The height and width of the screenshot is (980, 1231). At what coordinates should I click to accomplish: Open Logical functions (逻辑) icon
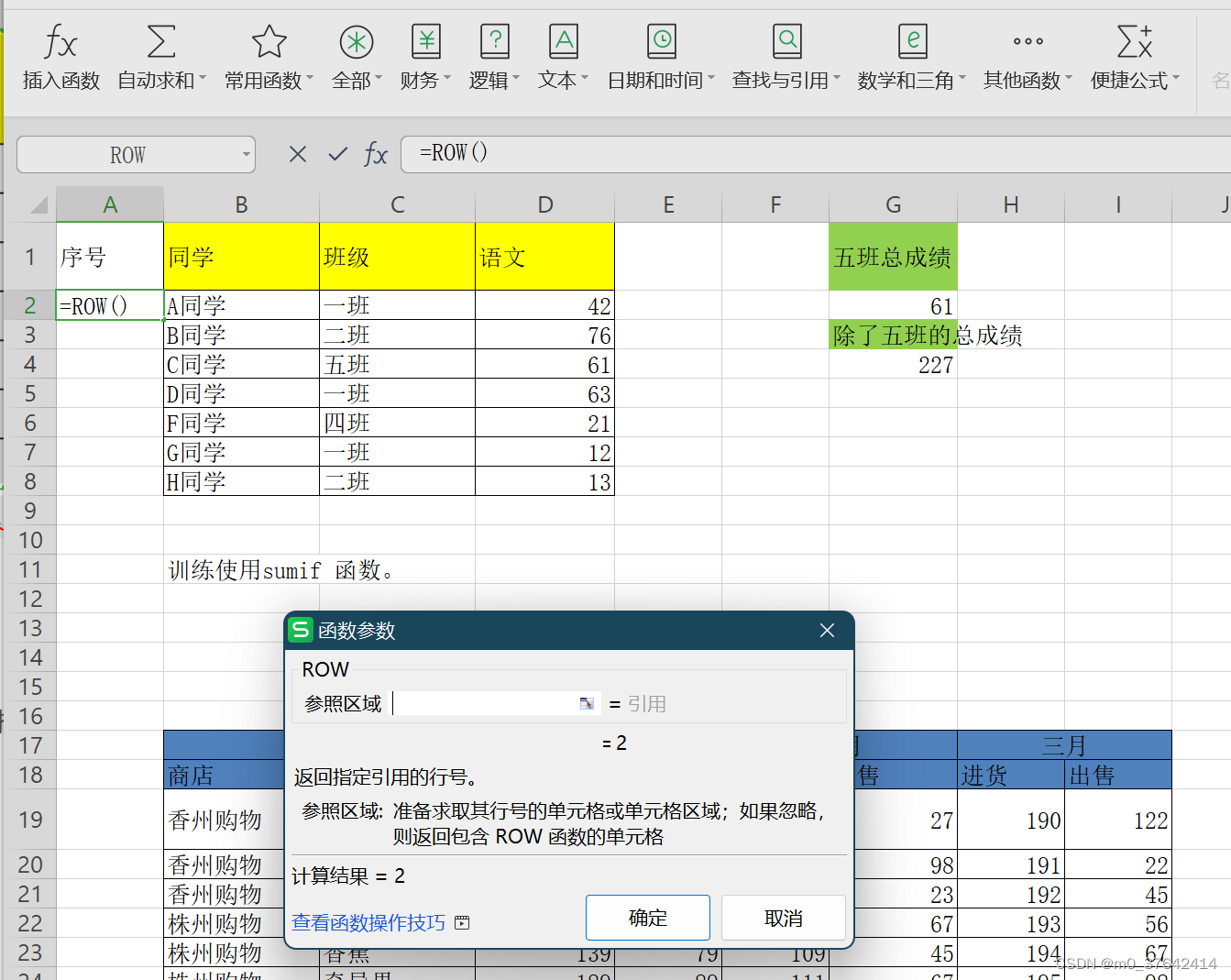click(495, 42)
